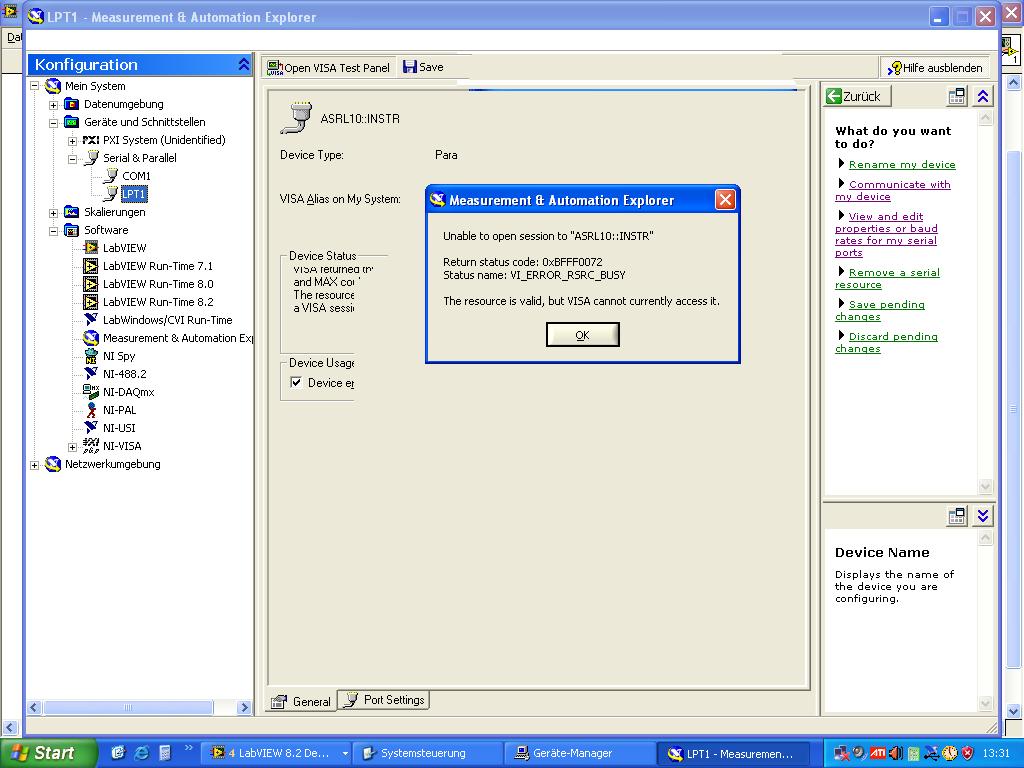1024x768 pixels.
Task: Close the Measurement & Automation Explorer error dialog
Action: click(725, 200)
